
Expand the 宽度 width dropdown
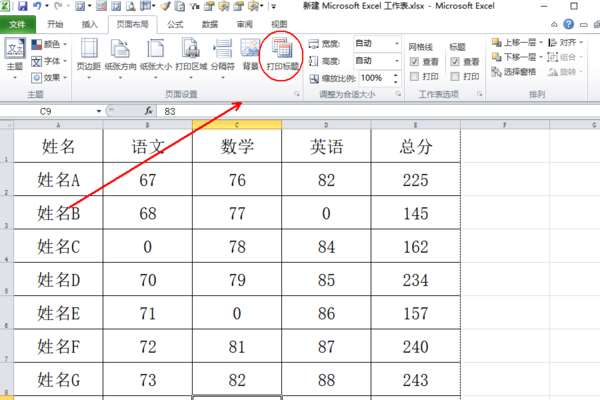pos(394,44)
